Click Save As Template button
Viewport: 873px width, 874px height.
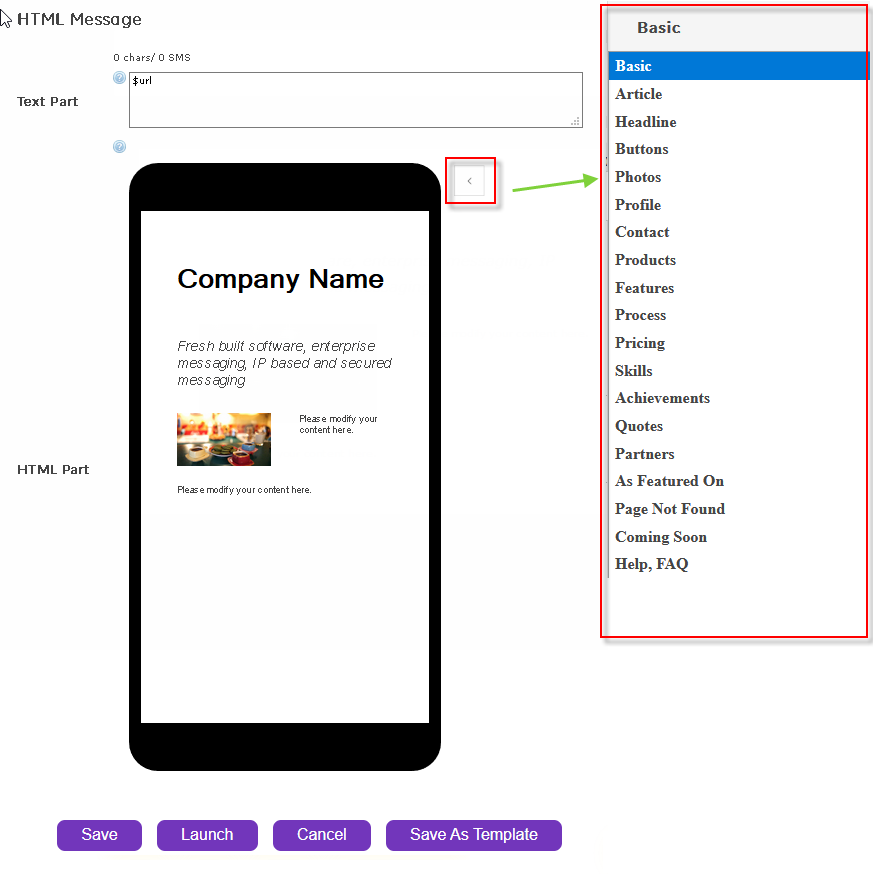pyautogui.click(x=473, y=835)
